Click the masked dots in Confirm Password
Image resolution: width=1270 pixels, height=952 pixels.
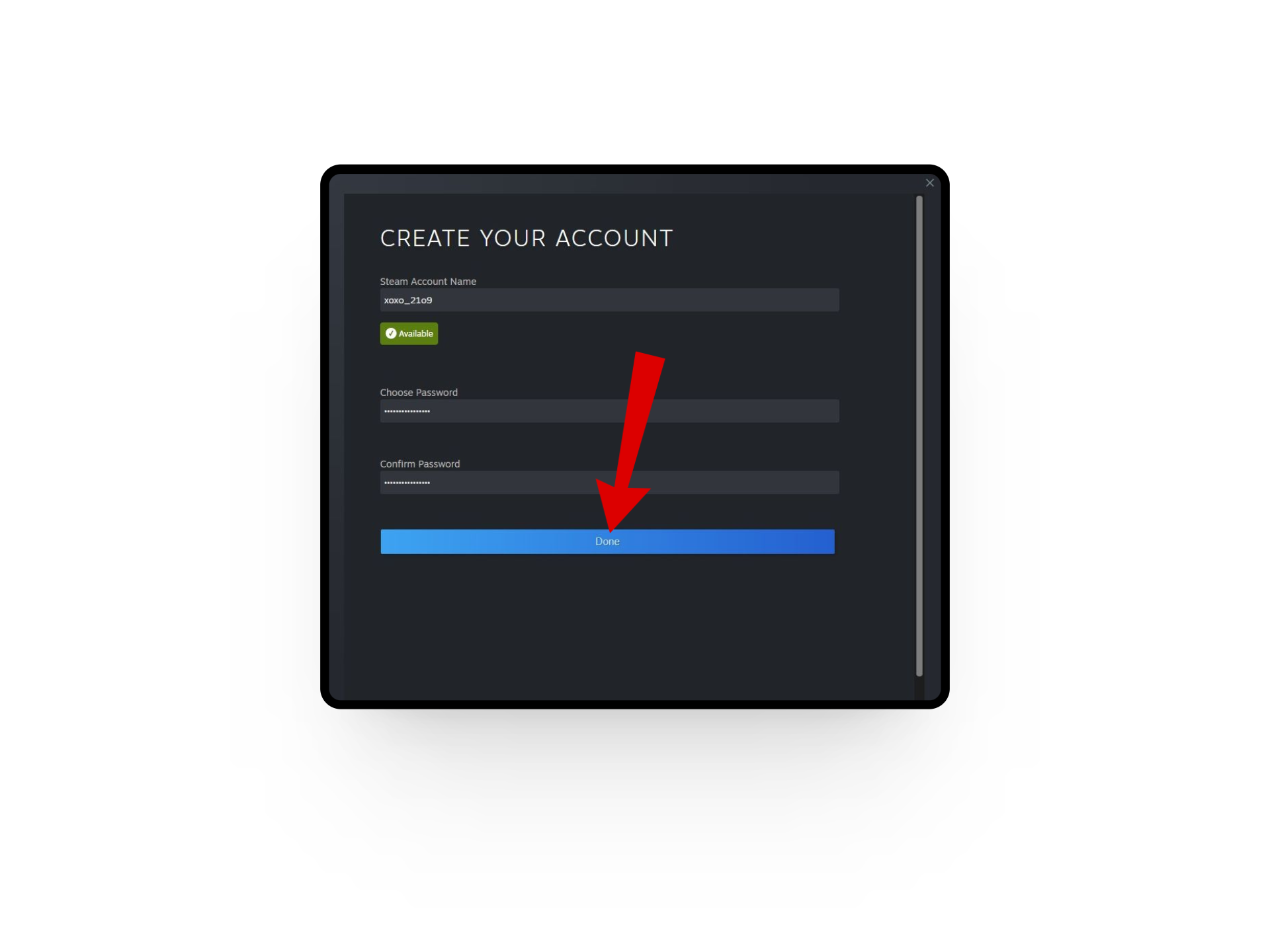407,483
